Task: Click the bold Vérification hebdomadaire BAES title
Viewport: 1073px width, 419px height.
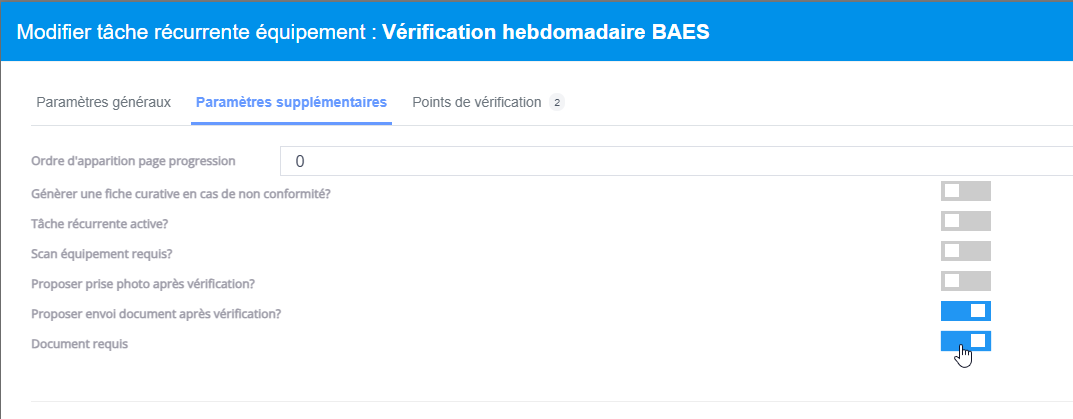Action: [x=546, y=31]
